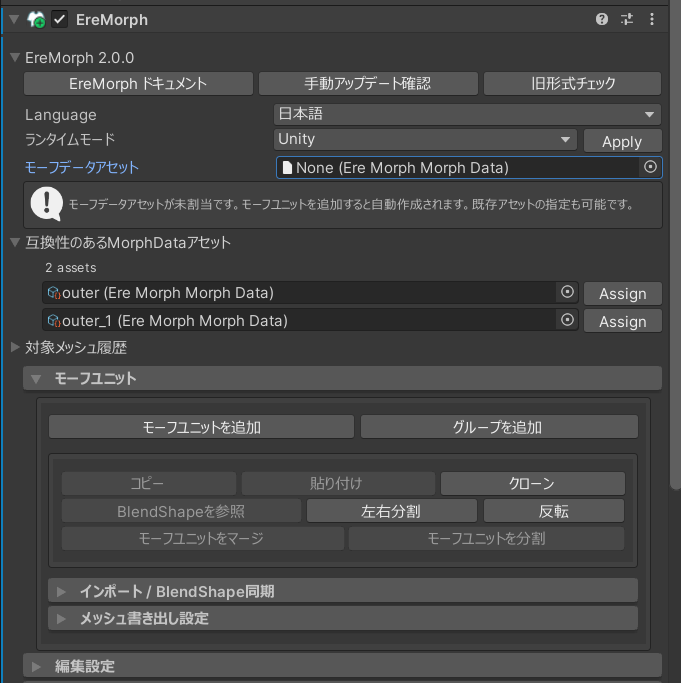
Task: Click the outer asset type icon
Action: pos(54,293)
